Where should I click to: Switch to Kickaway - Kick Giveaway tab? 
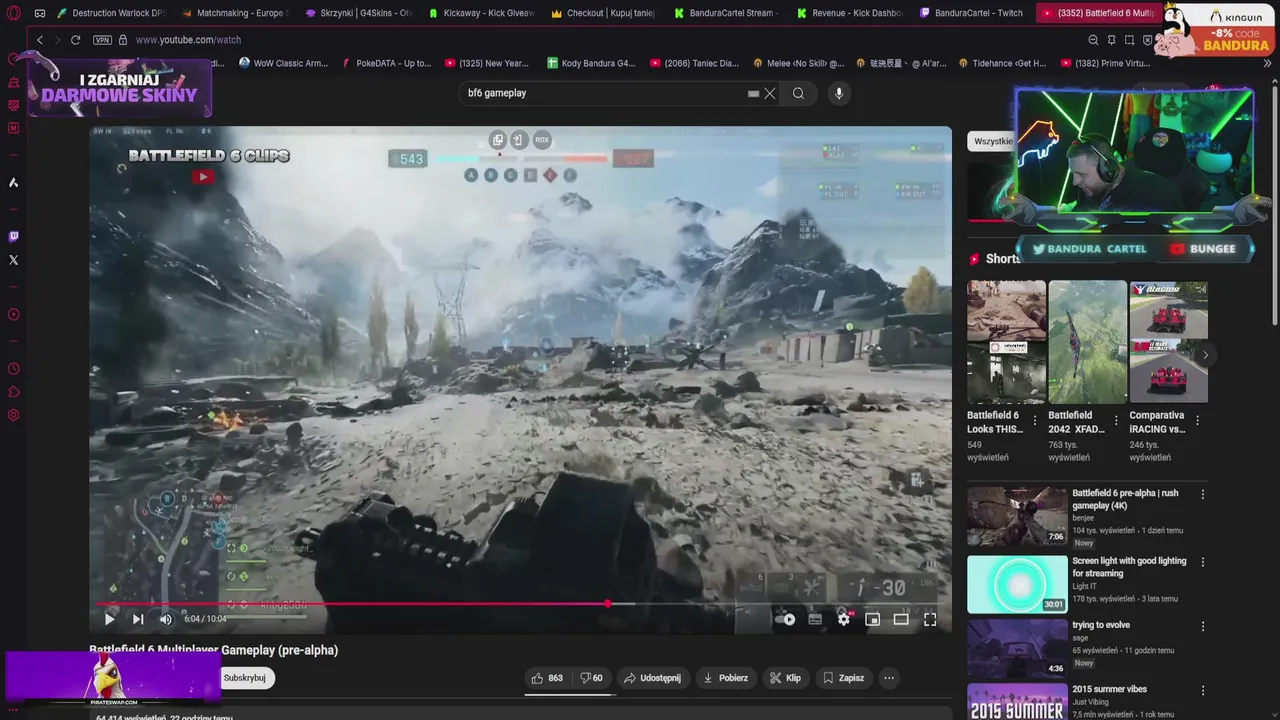tap(482, 13)
